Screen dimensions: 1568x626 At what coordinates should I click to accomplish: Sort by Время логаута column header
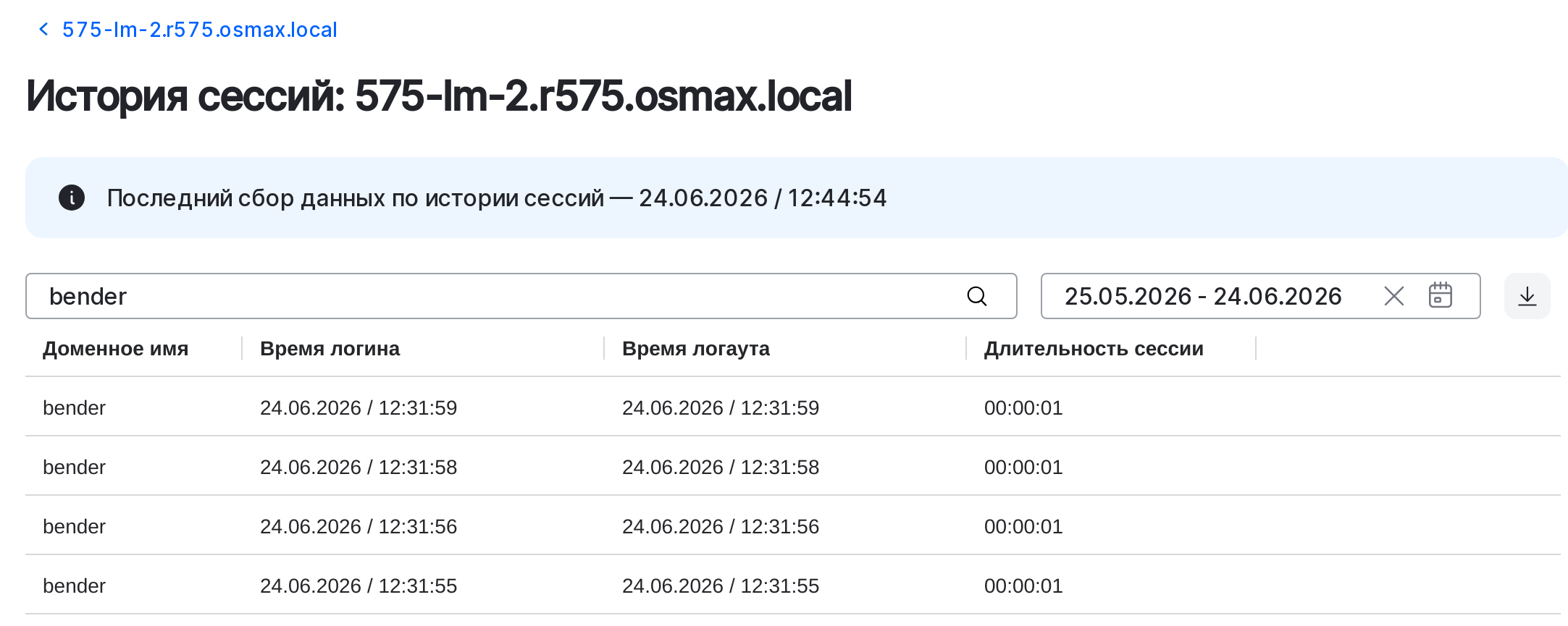click(696, 348)
